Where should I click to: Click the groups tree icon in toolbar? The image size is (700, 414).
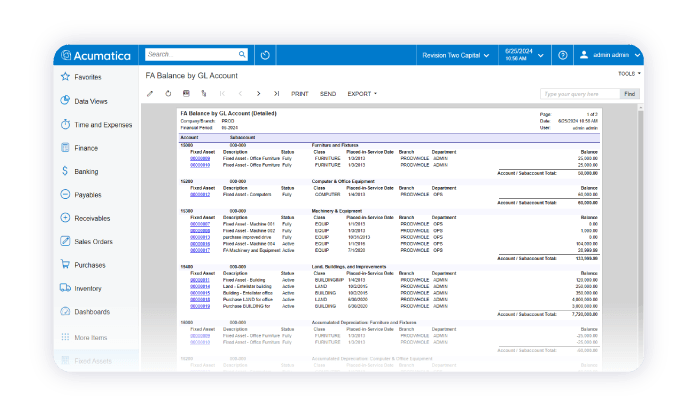click(204, 93)
